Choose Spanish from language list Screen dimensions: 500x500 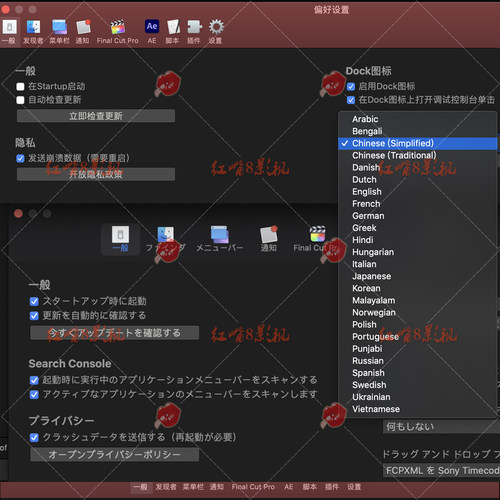418,373
